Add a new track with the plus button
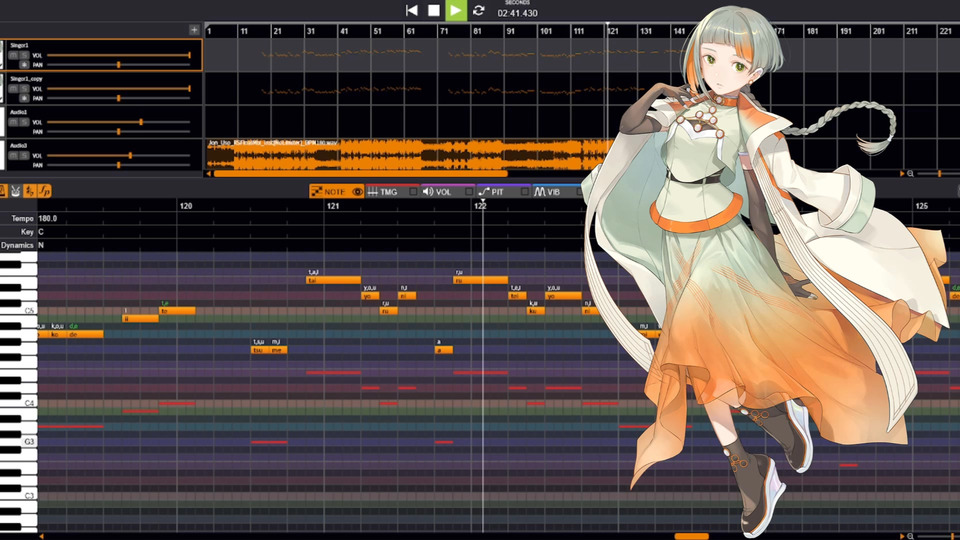 point(194,29)
